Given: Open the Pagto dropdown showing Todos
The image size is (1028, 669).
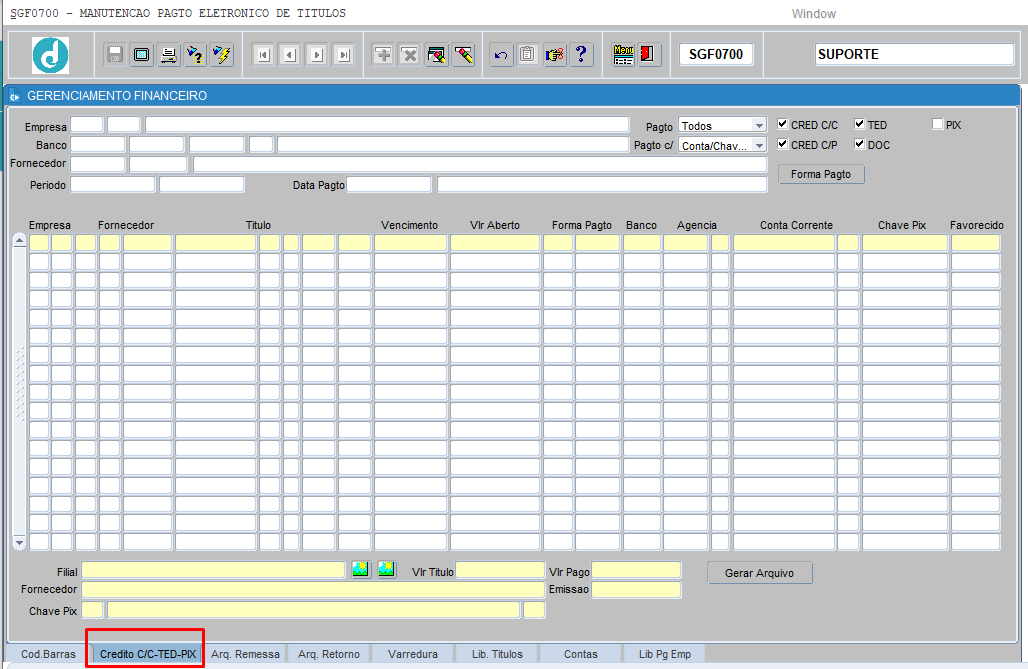Looking at the screenshot, I should click(759, 126).
